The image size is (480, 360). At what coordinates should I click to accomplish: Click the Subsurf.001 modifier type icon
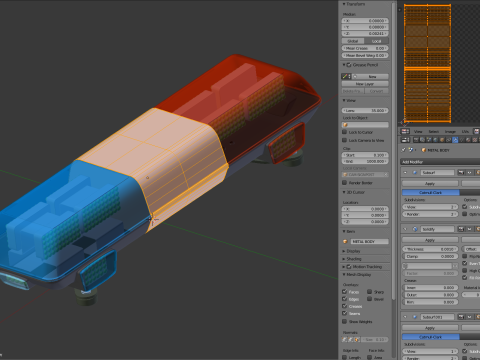coord(415,317)
